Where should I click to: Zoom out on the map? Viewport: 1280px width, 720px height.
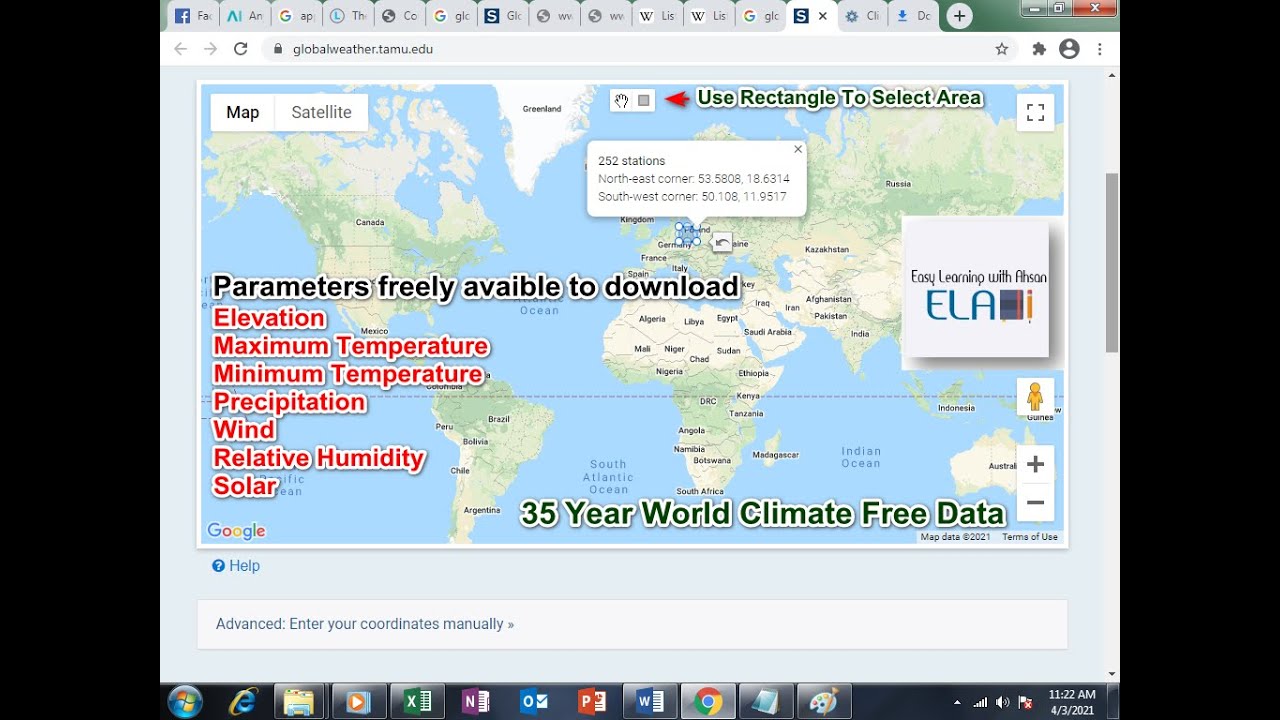1035,503
